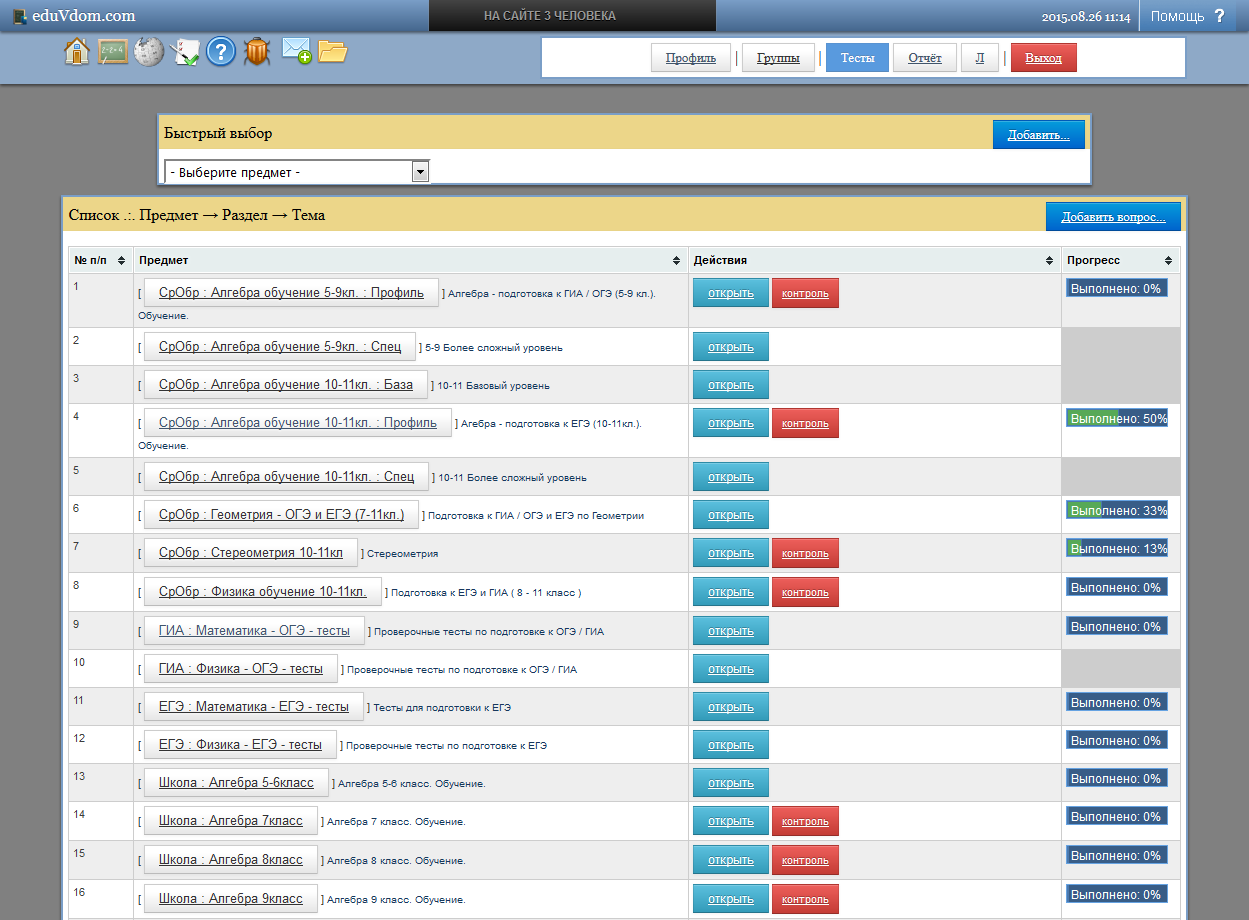Click the 'Выполнено: 50%' progress bar
1249x920 pixels.
1117,418
